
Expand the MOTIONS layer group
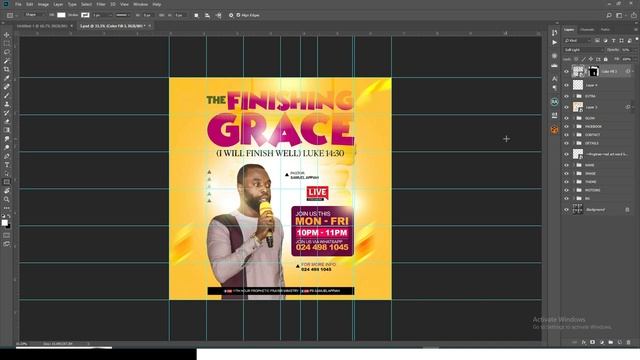tap(573, 190)
